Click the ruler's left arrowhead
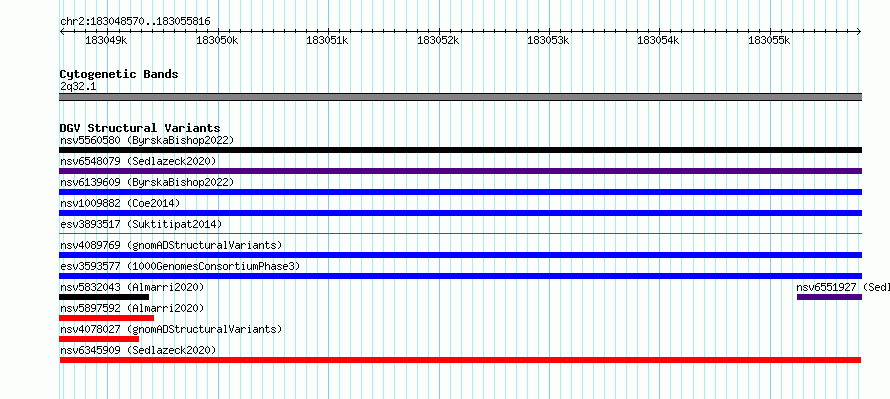890x399 pixels. [62, 32]
